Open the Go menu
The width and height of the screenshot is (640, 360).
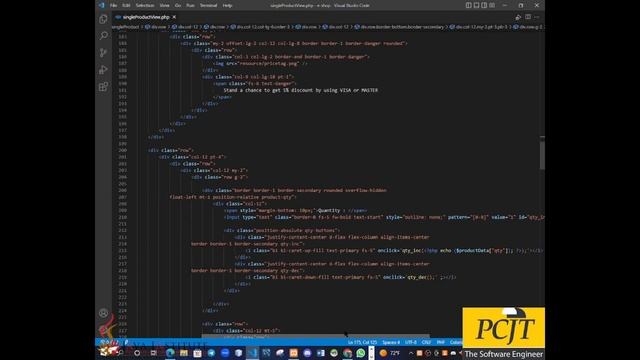178,6
